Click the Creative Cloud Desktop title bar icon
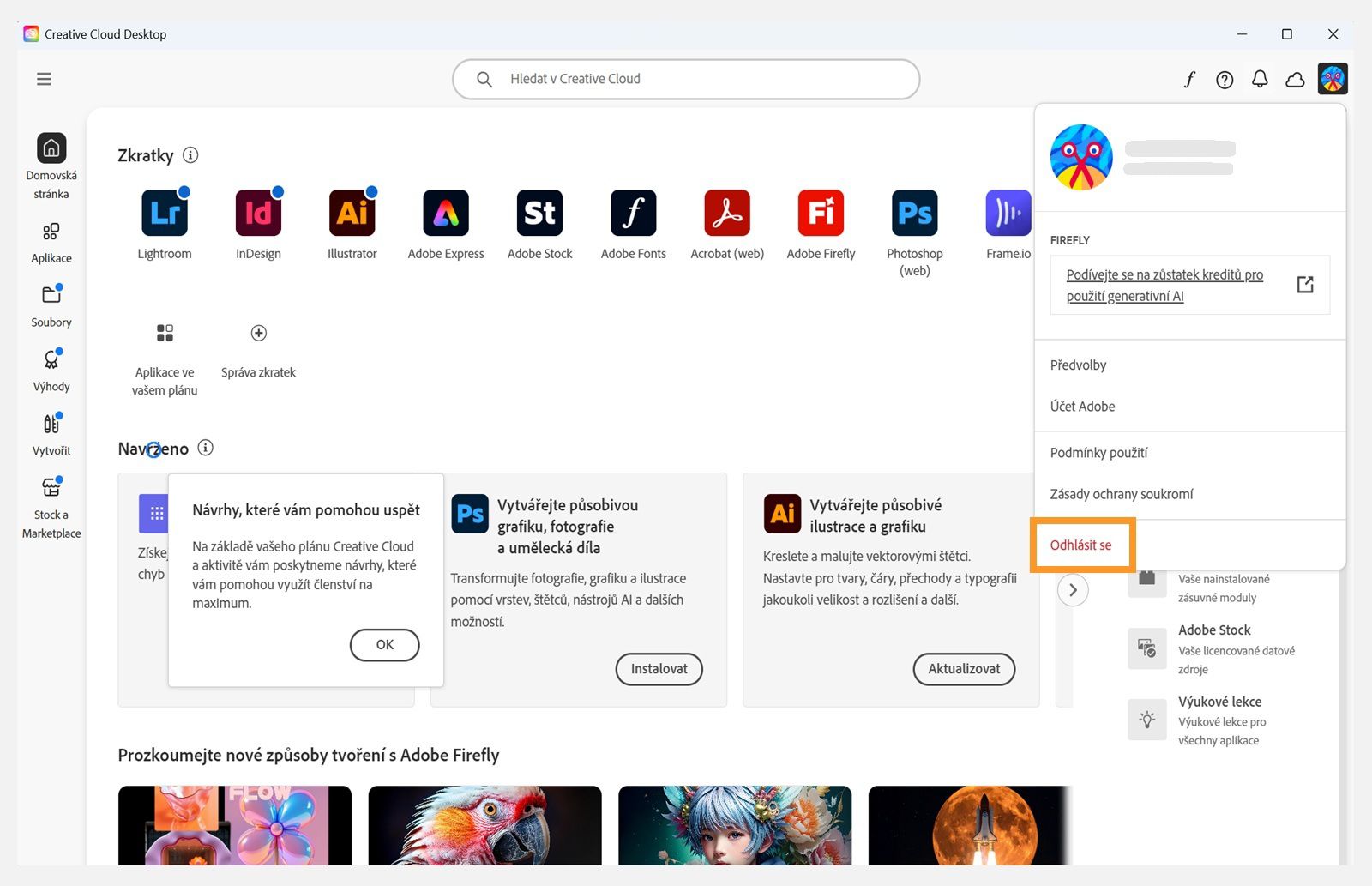The width and height of the screenshot is (1372, 886). pyautogui.click(x=31, y=34)
